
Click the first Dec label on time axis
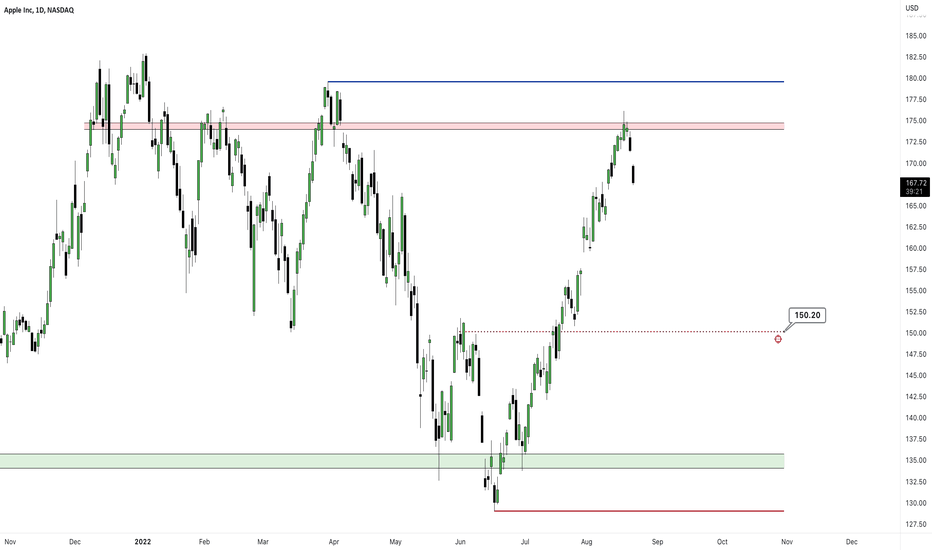[x=75, y=542]
